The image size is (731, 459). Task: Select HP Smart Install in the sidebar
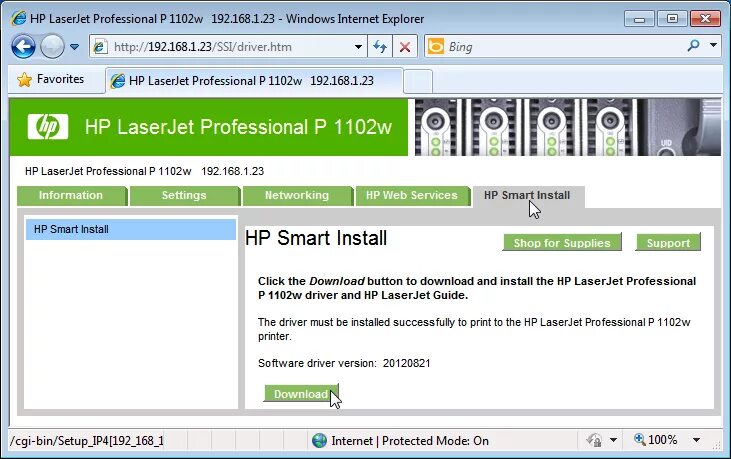131,229
